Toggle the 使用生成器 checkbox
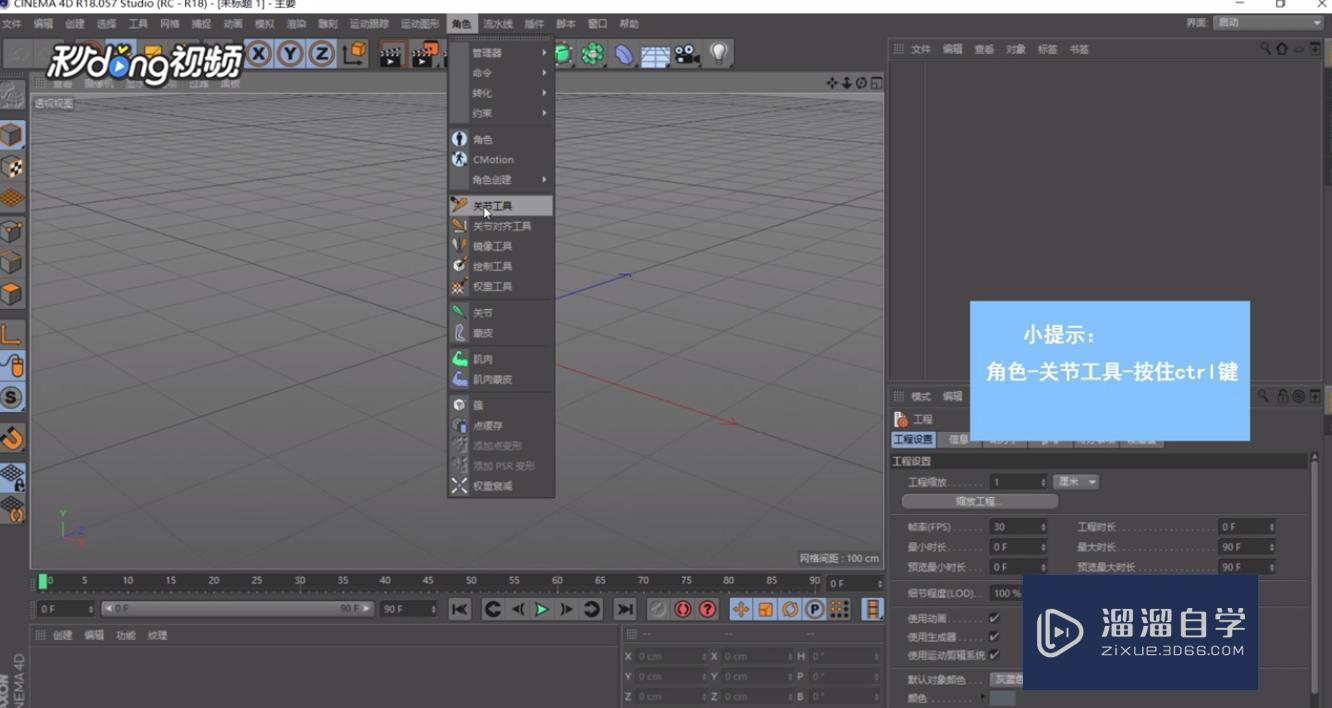This screenshot has width=1332, height=708. 994,637
